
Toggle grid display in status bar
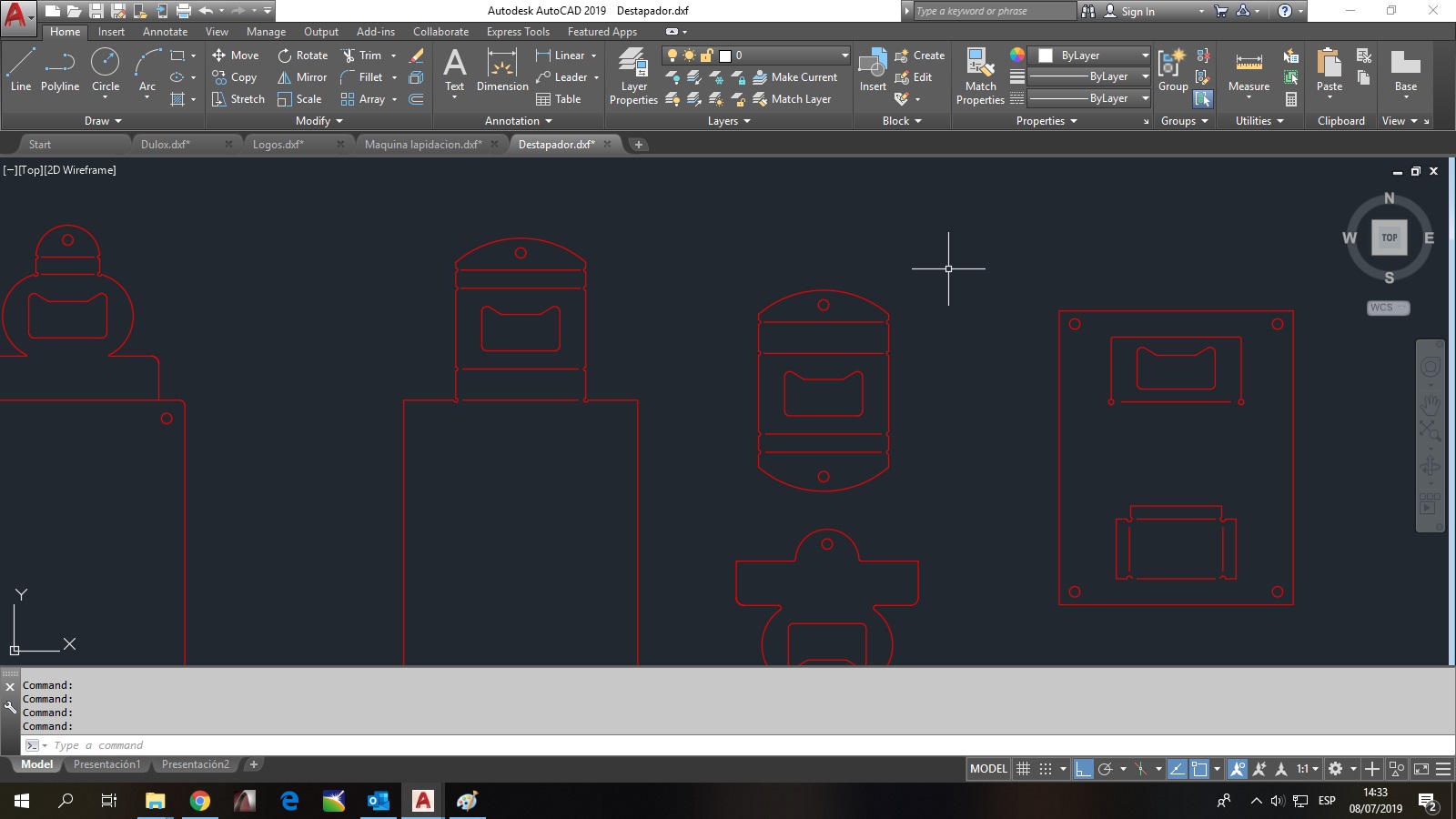[1024, 769]
